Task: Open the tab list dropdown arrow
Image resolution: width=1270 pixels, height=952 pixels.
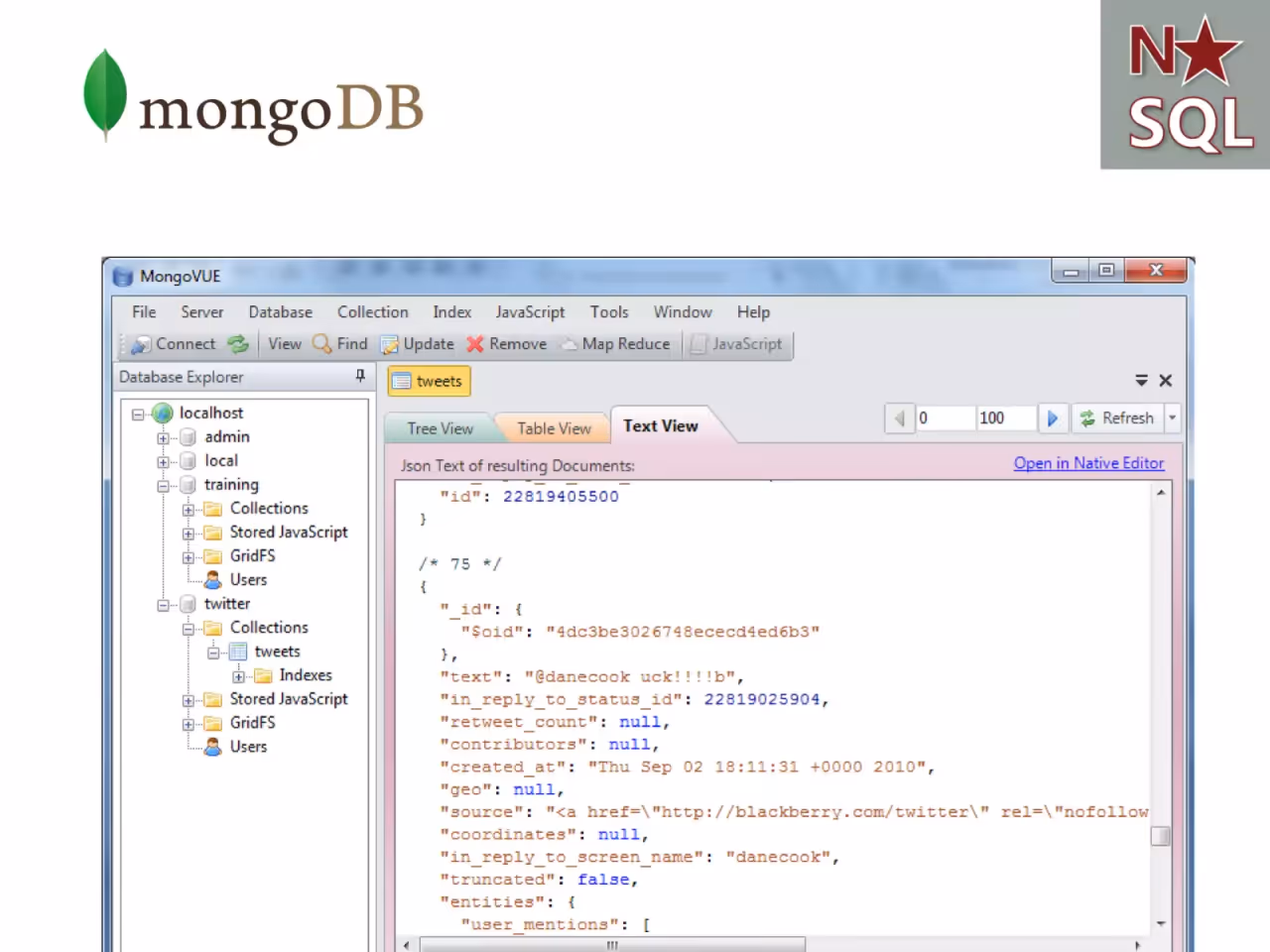Action: [x=1141, y=380]
